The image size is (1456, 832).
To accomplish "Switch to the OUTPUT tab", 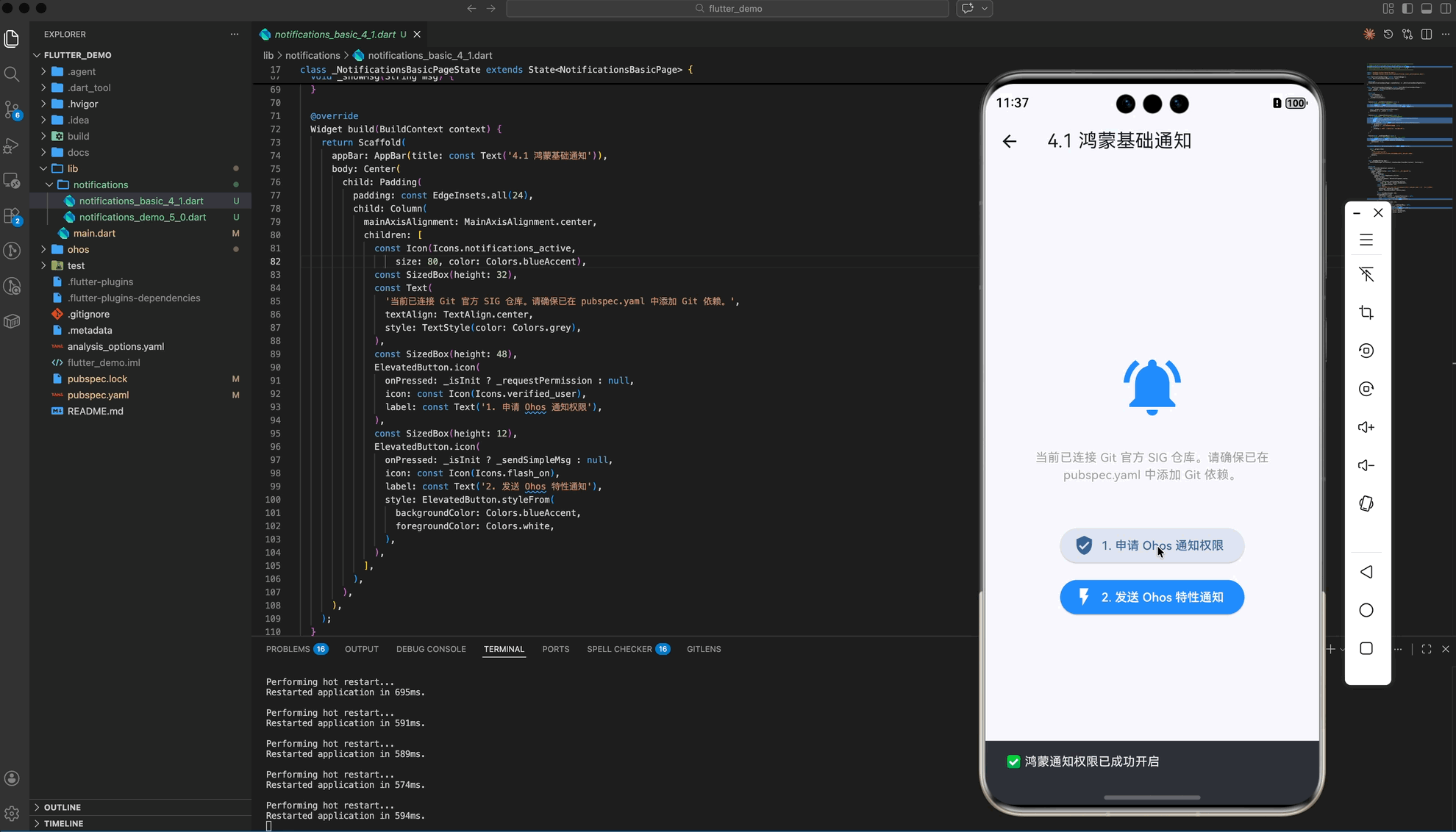I will pos(362,649).
